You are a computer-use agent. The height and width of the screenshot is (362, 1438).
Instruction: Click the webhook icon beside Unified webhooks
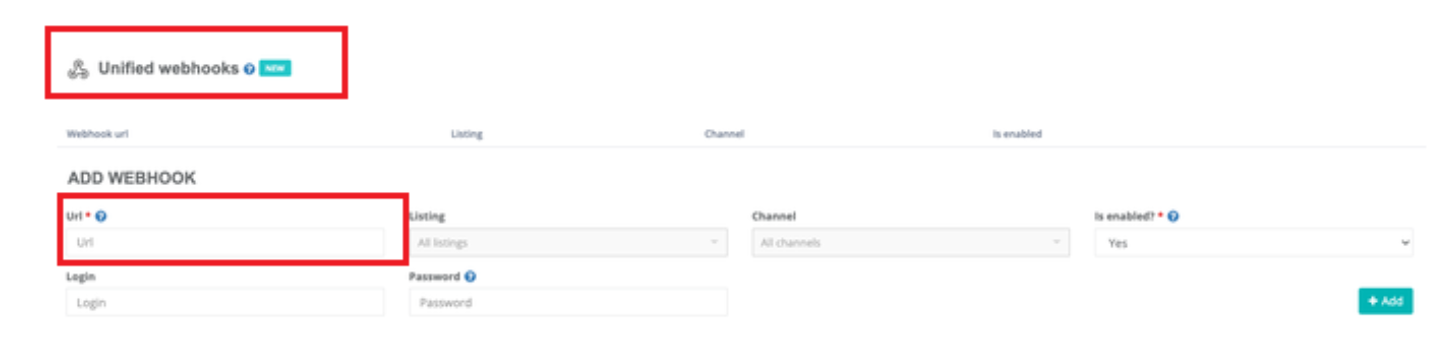(x=77, y=69)
